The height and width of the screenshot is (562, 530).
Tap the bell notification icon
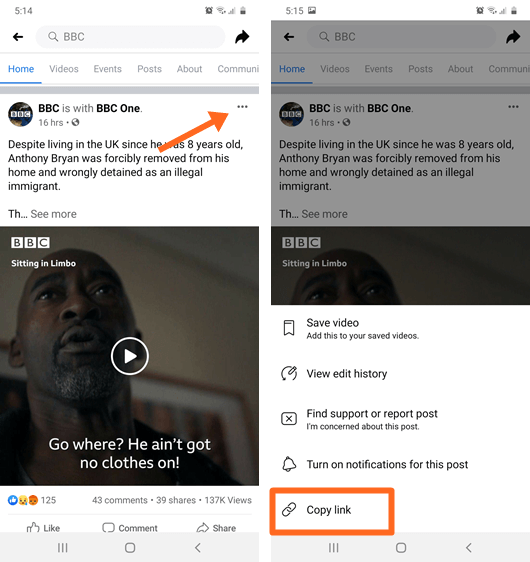click(289, 464)
